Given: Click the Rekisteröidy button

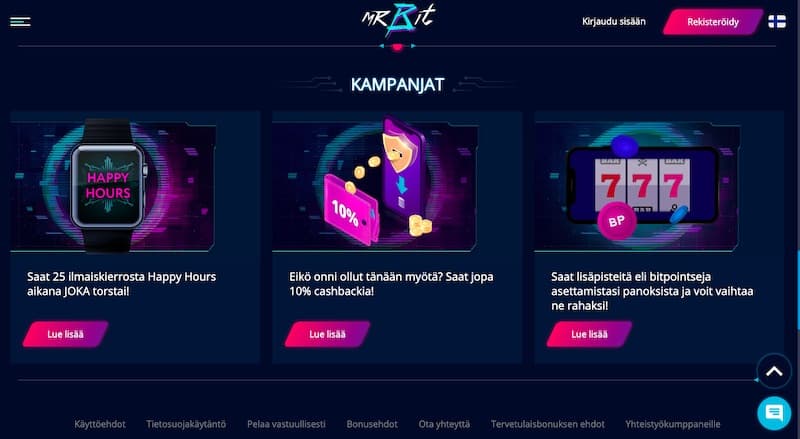Looking at the screenshot, I should click(713, 22).
